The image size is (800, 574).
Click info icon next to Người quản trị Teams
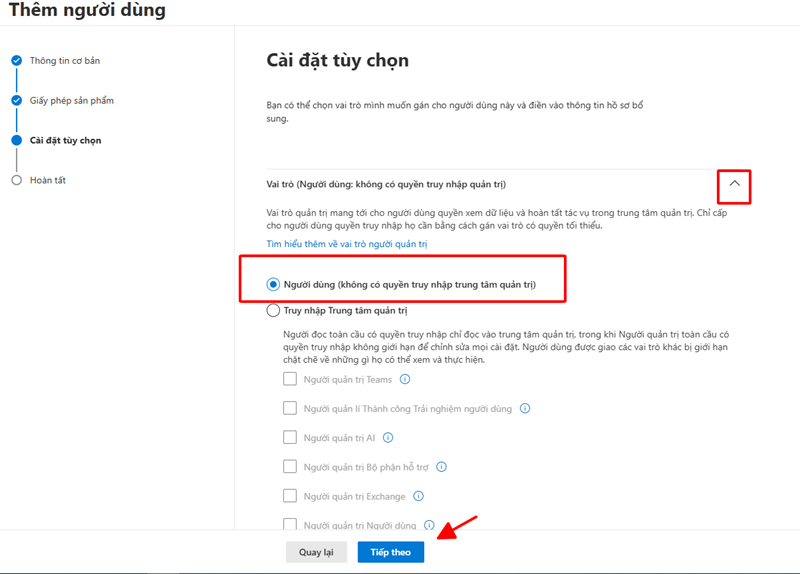point(405,380)
